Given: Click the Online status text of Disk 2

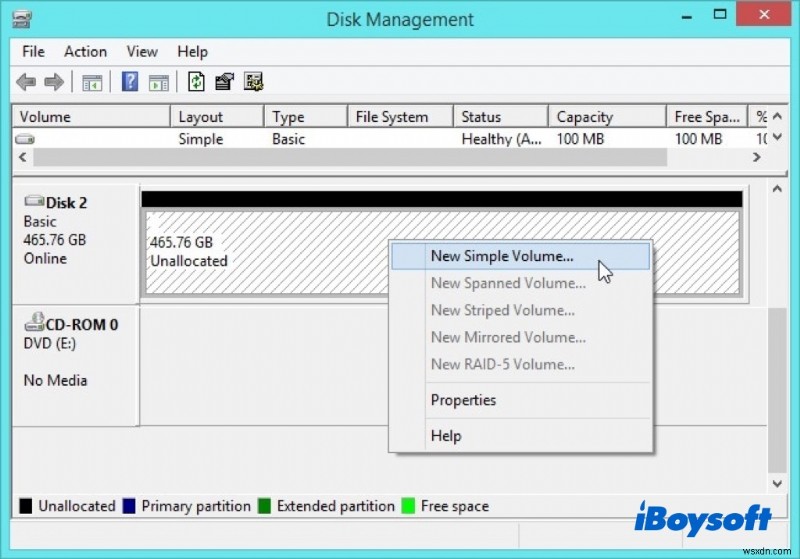Looking at the screenshot, I should pos(45,259).
